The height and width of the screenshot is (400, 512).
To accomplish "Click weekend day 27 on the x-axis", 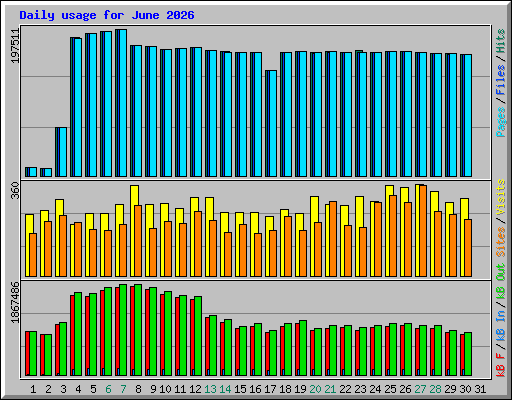I will [x=420, y=389].
